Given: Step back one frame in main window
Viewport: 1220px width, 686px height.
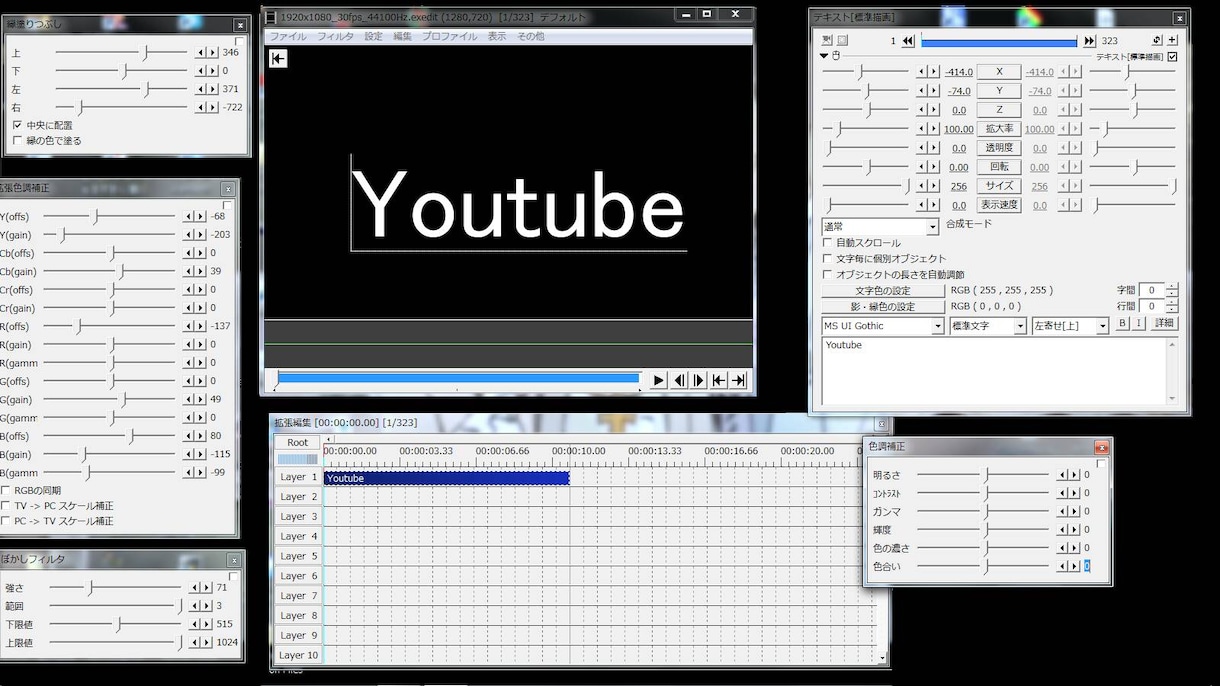Looking at the screenshot, I should (680, 380).
